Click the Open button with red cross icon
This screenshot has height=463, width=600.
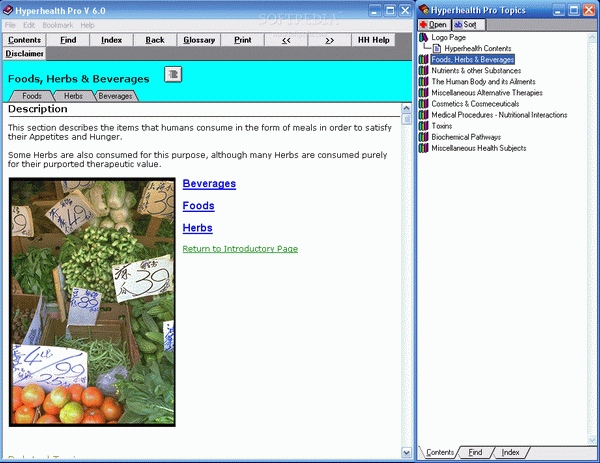pyautogui.click(x=433, y=24)
